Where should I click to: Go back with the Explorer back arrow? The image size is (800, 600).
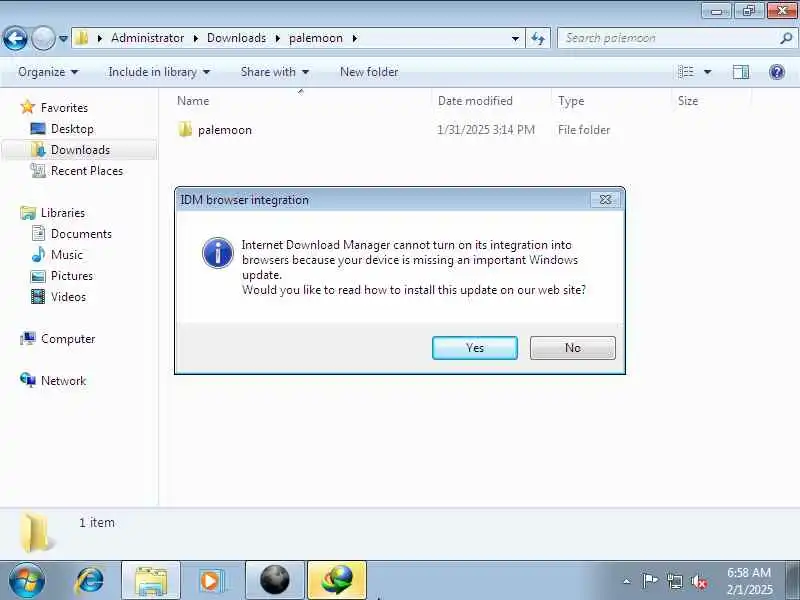[x=15, y=38]
